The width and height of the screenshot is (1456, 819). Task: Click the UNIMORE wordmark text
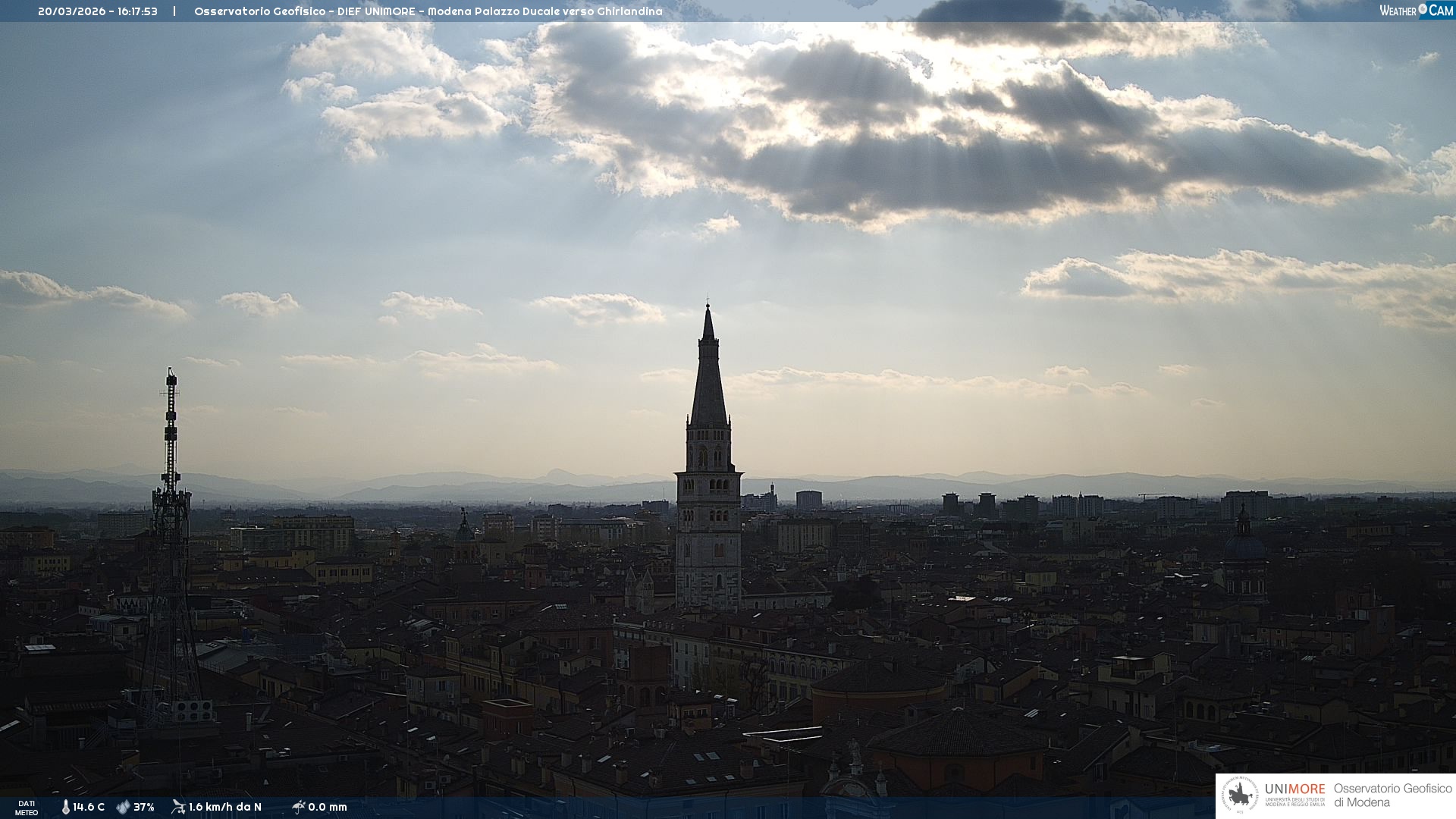(x=1294, y=789)
